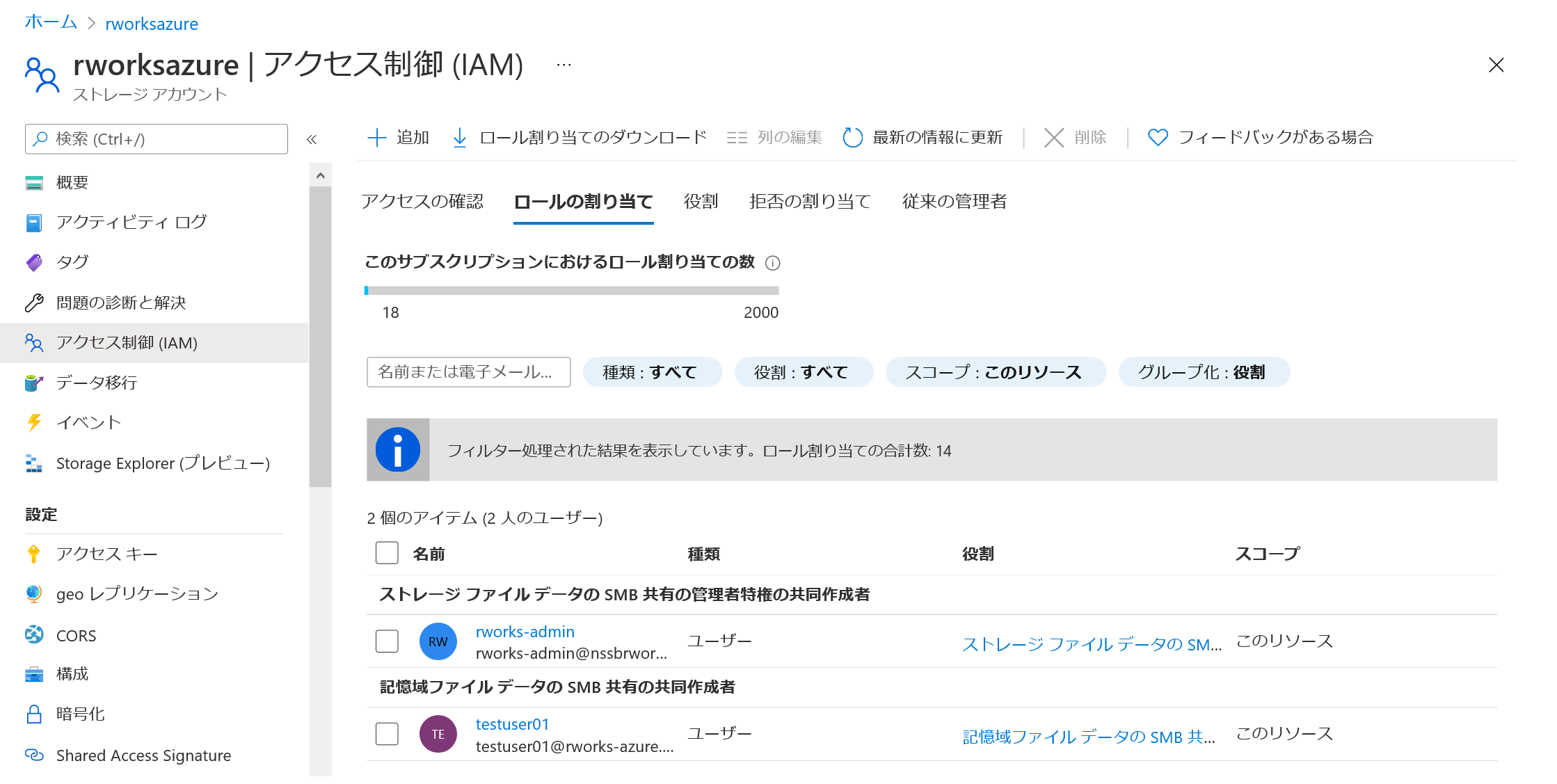Toggle the select-all checkbox in the 名前 header
This screenshot has width=1557, height=784.
point(387,553)
